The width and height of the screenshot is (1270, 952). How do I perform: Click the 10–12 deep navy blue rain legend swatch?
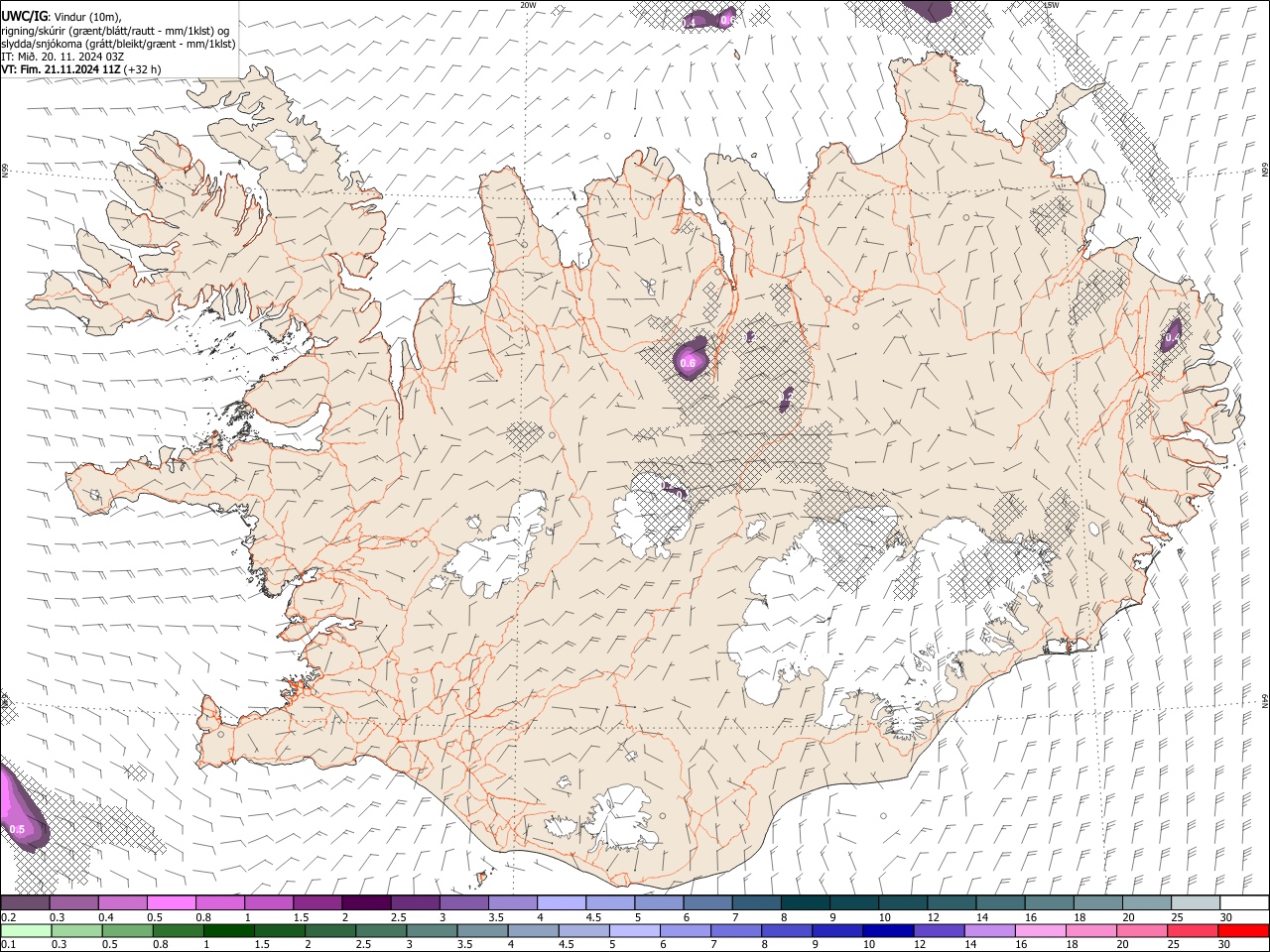886,931
